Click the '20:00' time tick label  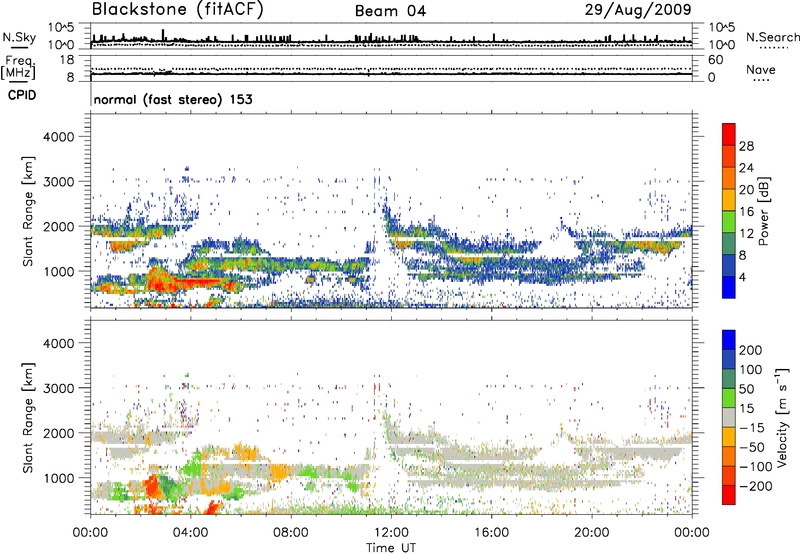[x=592, y=533]
